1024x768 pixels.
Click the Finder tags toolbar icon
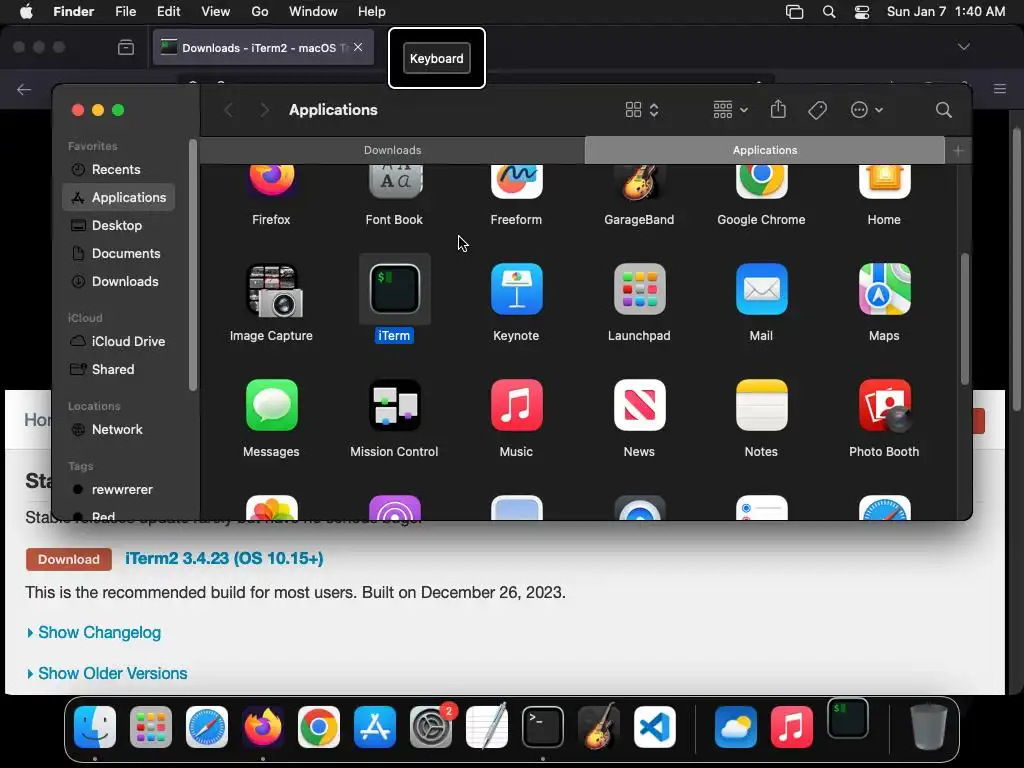(817, 110)
